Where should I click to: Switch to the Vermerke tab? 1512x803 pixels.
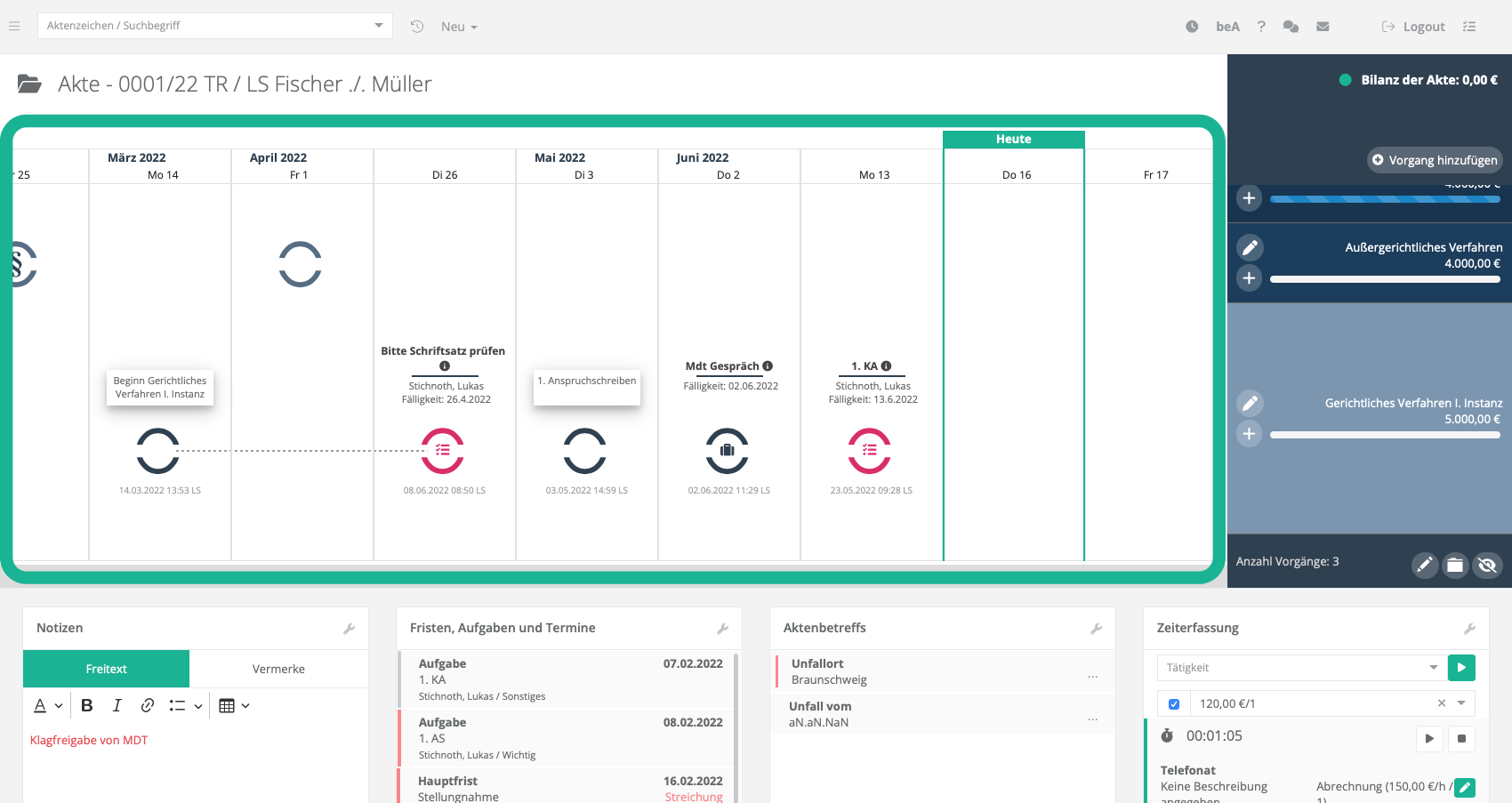(x=278, y=669)
